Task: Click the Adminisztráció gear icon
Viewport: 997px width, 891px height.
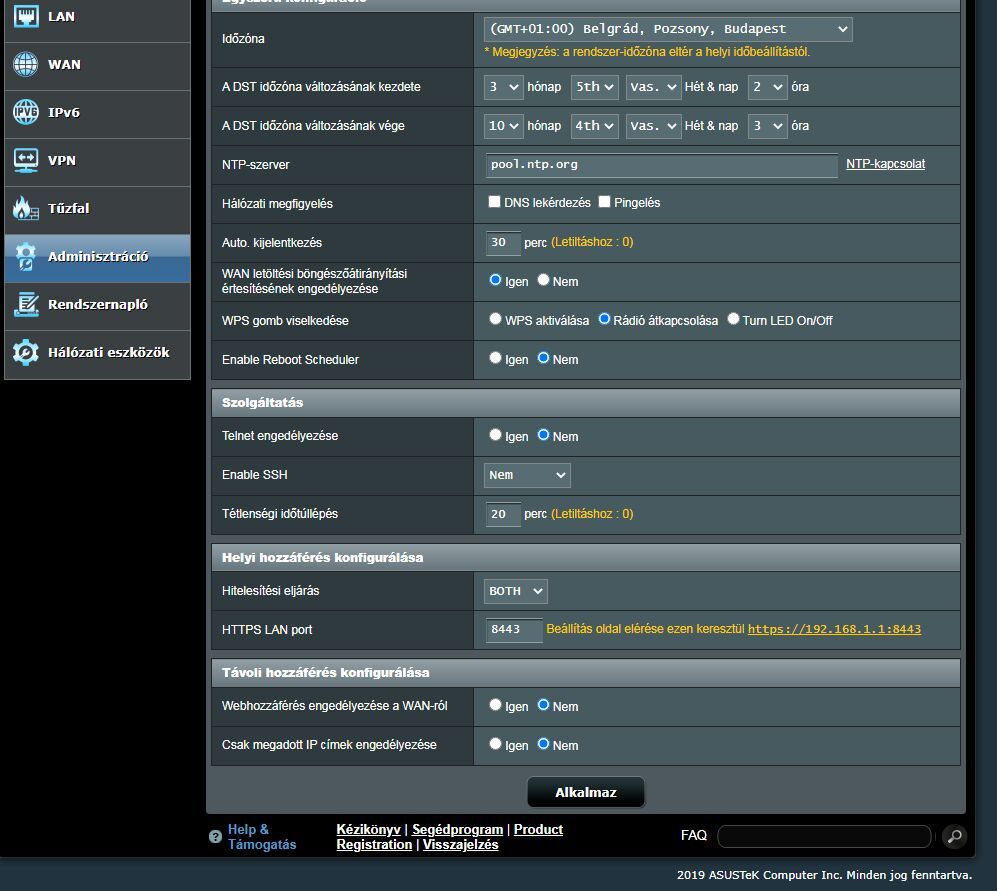Action: [25, 256]
